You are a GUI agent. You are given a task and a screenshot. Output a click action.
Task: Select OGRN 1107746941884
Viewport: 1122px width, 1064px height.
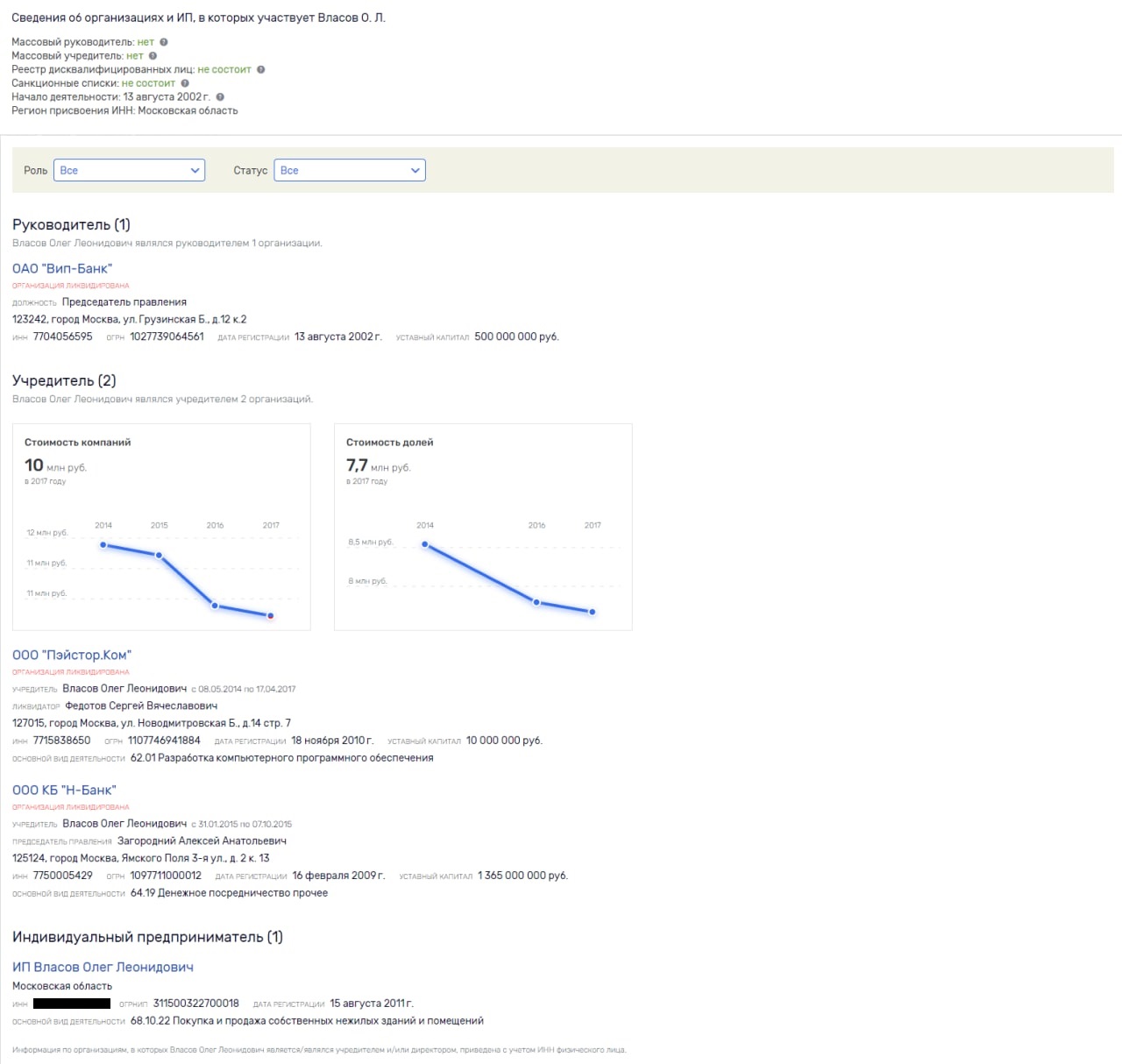point(164,741)
